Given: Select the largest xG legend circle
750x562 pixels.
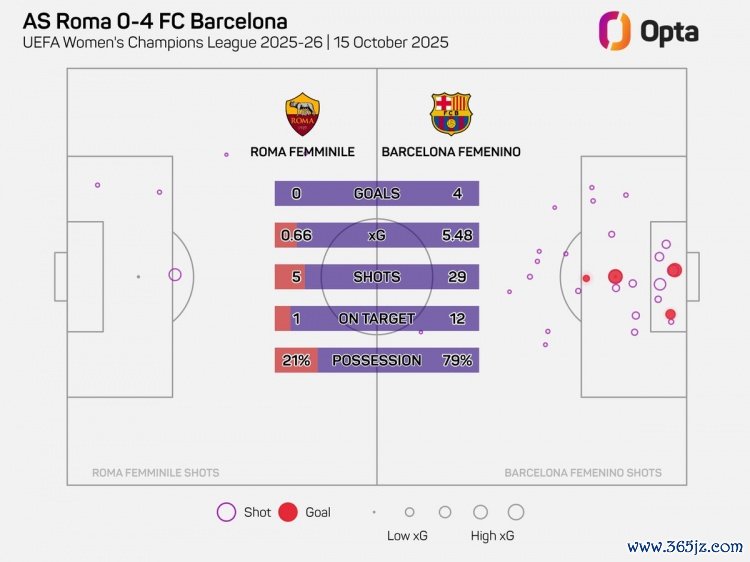Looking at the screenshot, I should pyautogui.click(x=516, y=512).
